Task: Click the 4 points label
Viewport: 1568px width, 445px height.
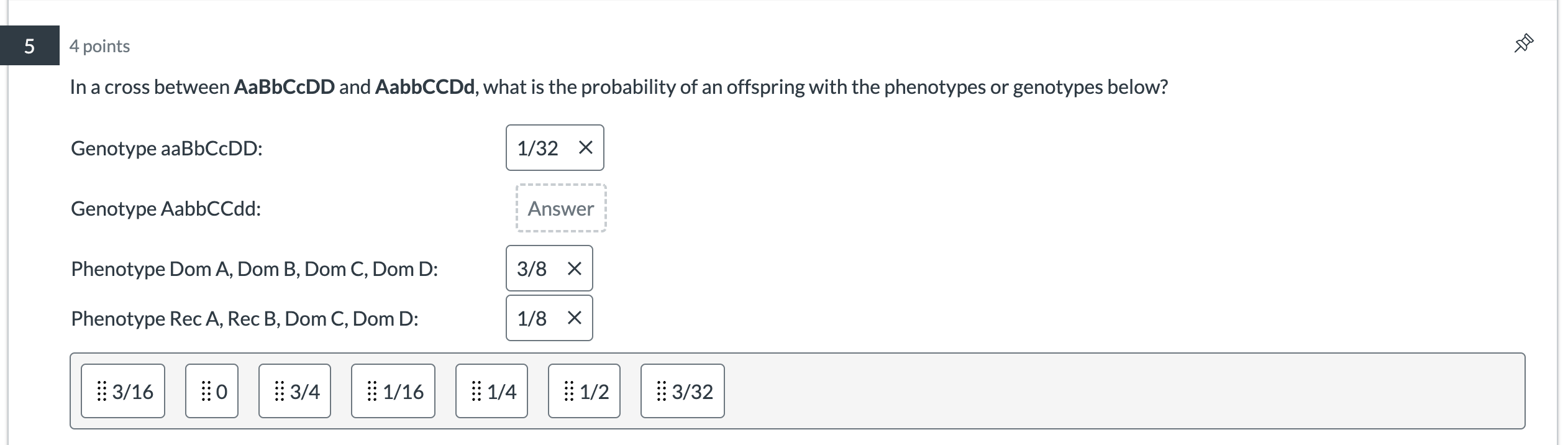Action: pyautogui.click(x=99, y=45)
